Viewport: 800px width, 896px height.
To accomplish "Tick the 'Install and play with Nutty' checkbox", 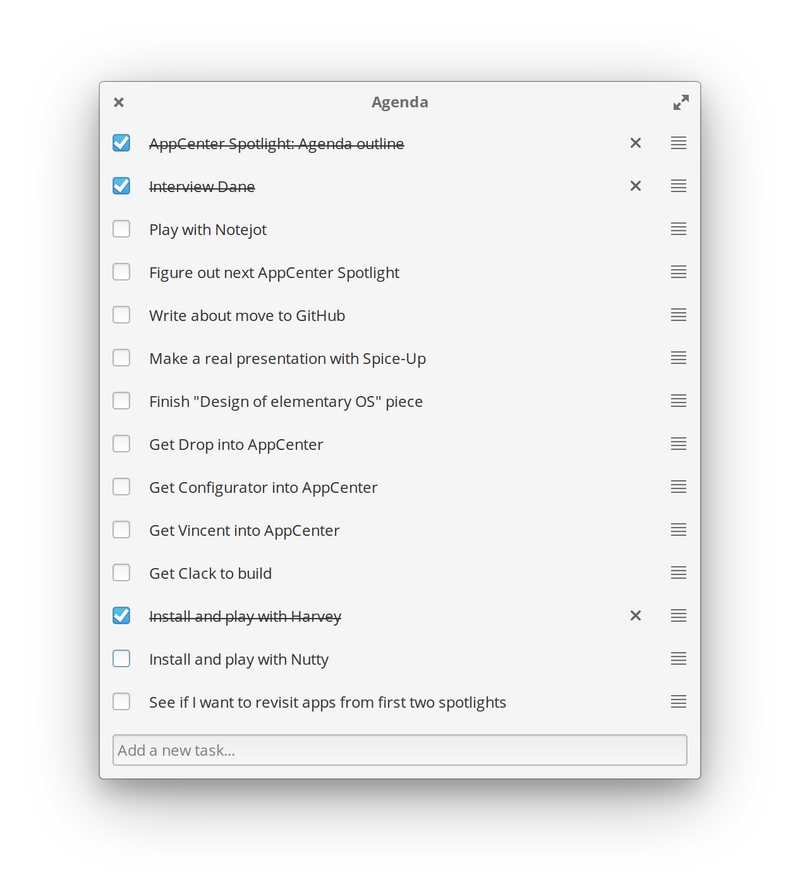I will click(121, 658).
